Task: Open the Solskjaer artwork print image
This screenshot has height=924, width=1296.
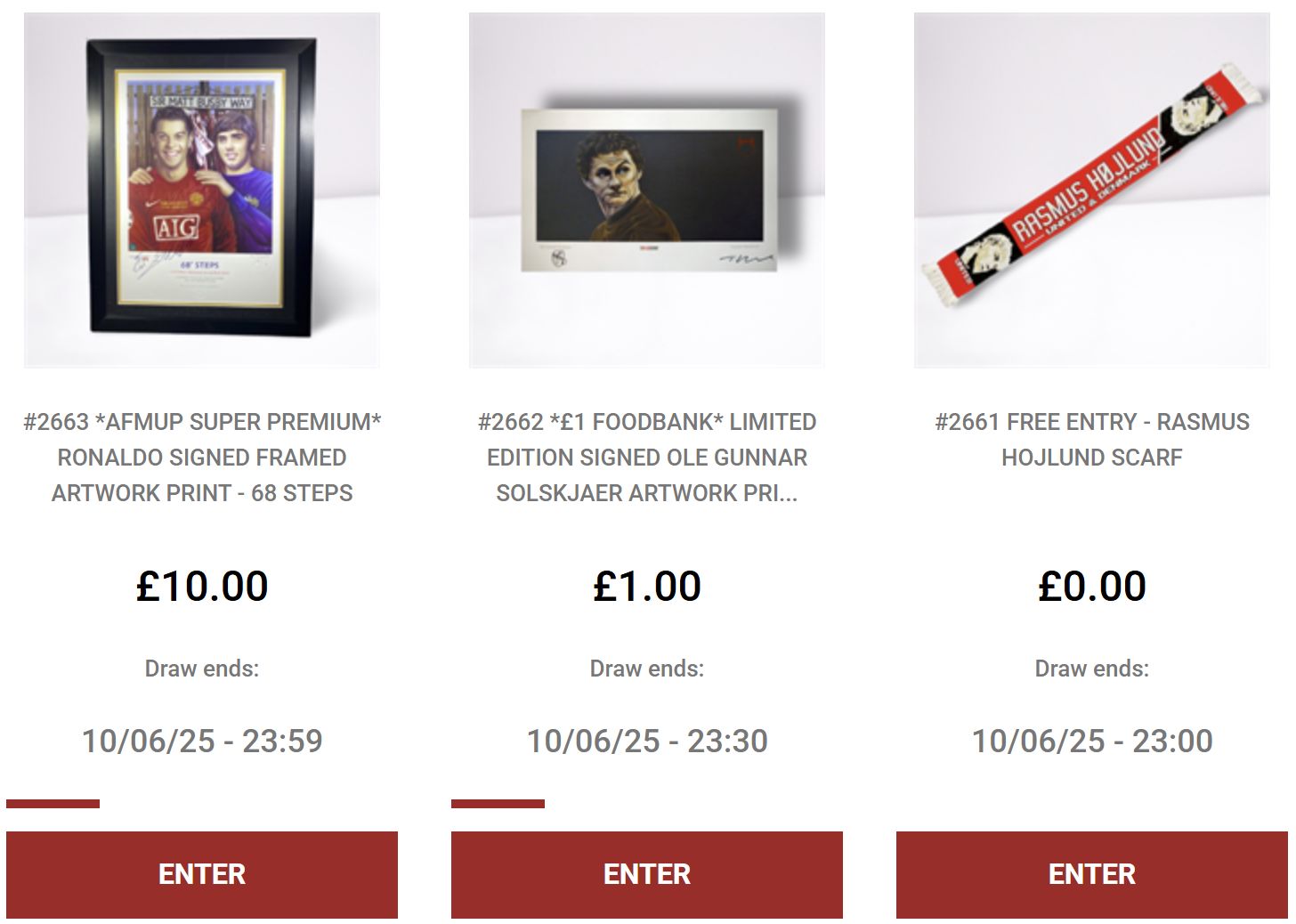Action: click(x=647, y=190)
